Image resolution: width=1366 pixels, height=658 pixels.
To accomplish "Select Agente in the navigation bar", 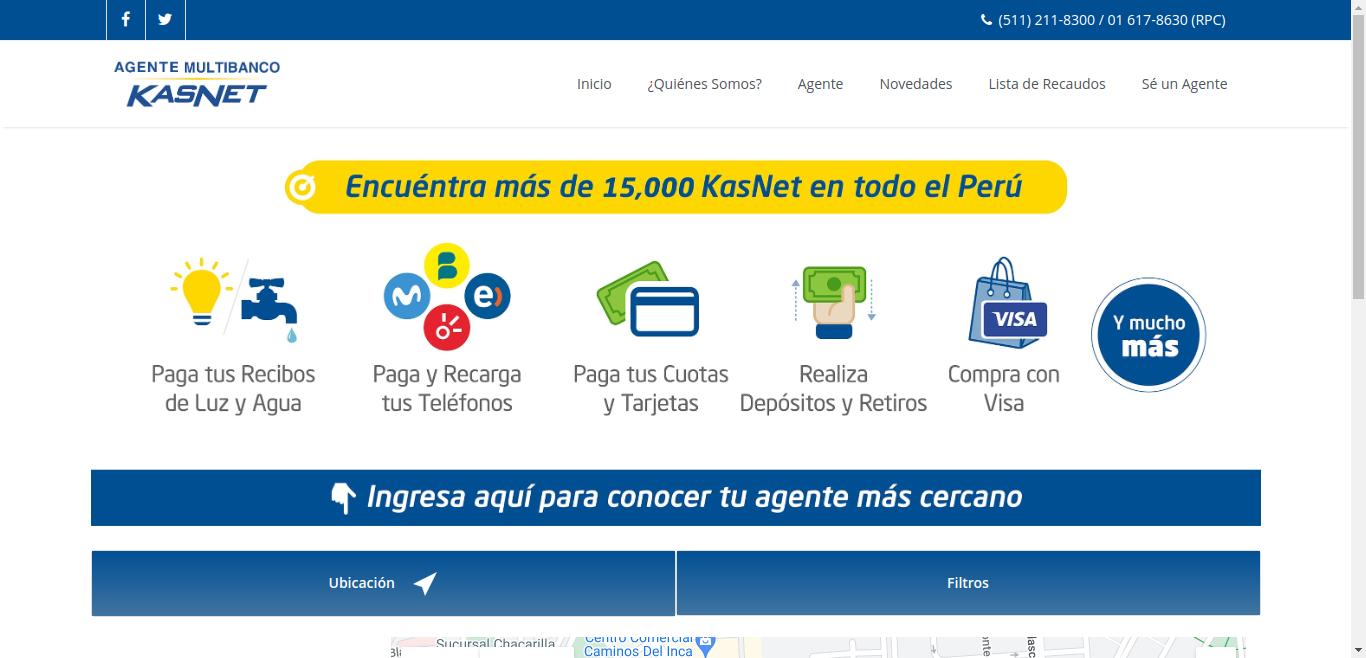I will tap(820, 84).
